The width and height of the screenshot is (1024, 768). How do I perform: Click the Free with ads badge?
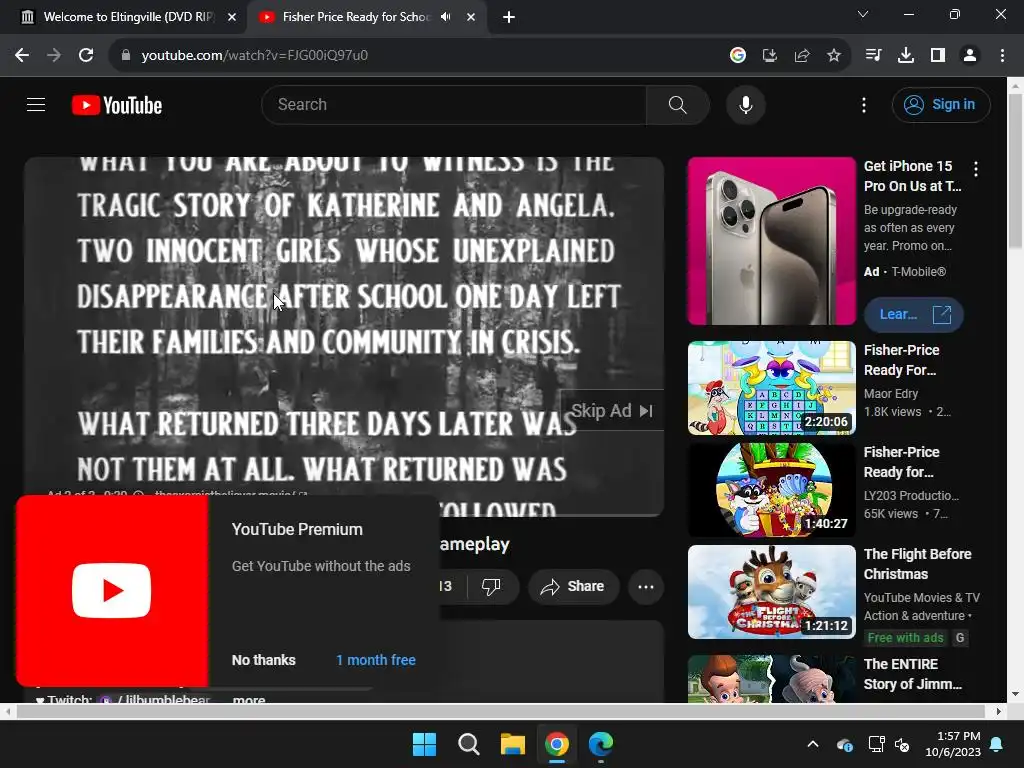(x=905, y=638)
